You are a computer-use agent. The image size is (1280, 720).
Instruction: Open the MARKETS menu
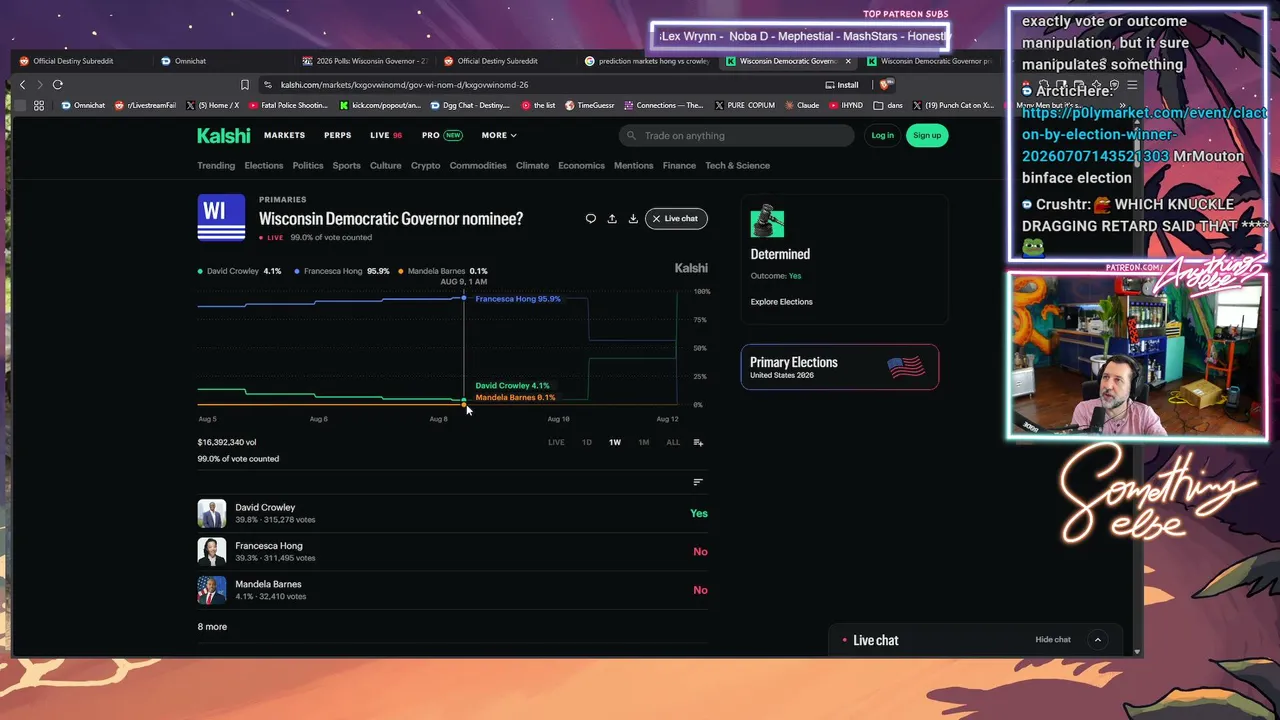(284, 135)
